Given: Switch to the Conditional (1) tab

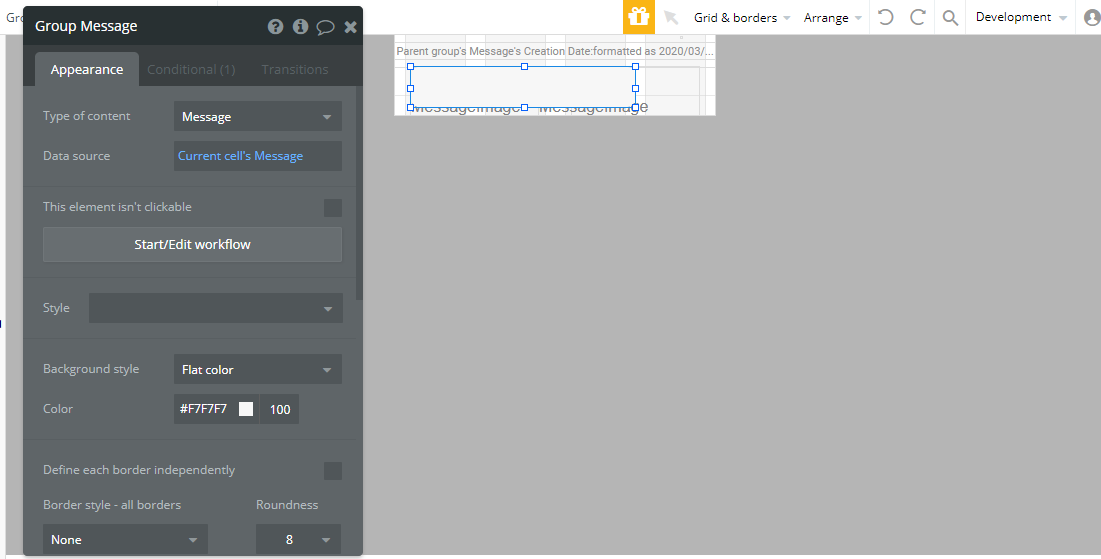Looking at the screenshot, I should (191, 70).
